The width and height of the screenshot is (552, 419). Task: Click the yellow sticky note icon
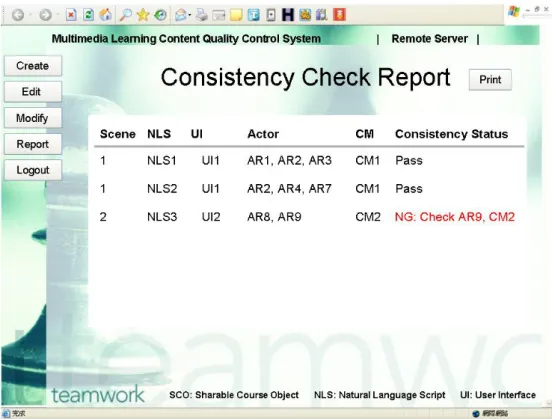pos(236,15)
